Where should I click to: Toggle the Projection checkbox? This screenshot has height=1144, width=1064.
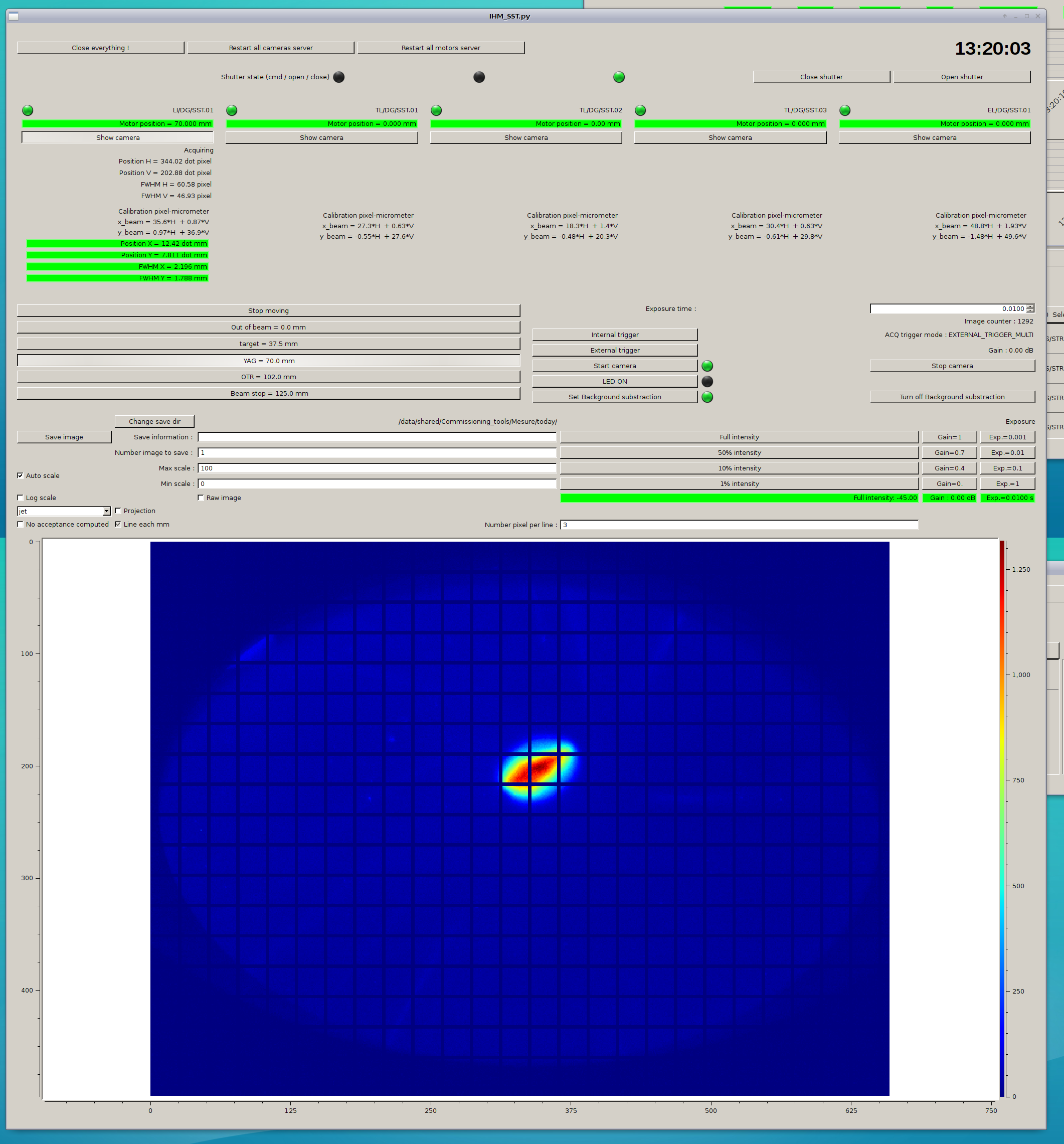118,511
